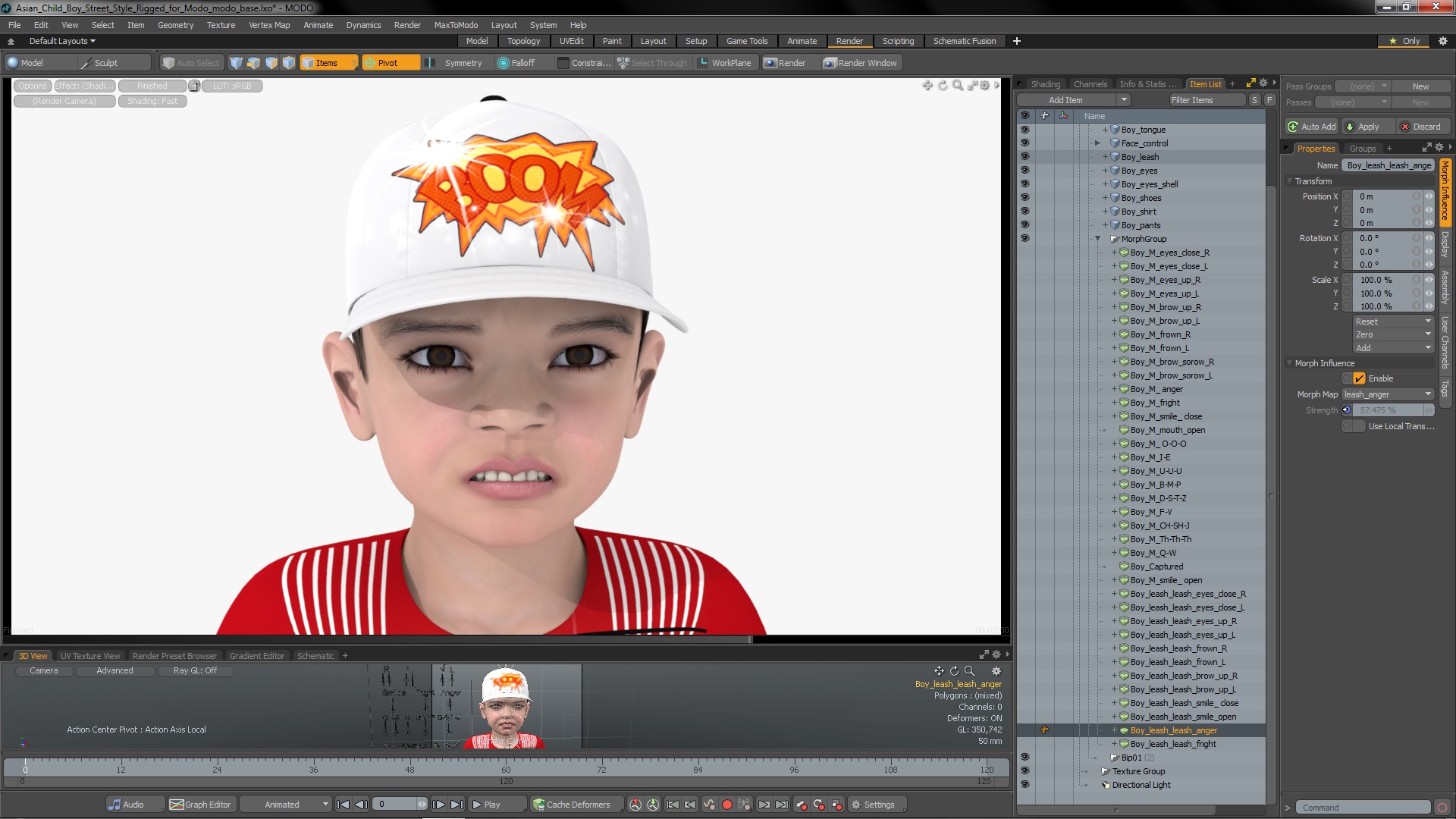Open the Render Window
The image size is (1456, 819).
[860, 63]
